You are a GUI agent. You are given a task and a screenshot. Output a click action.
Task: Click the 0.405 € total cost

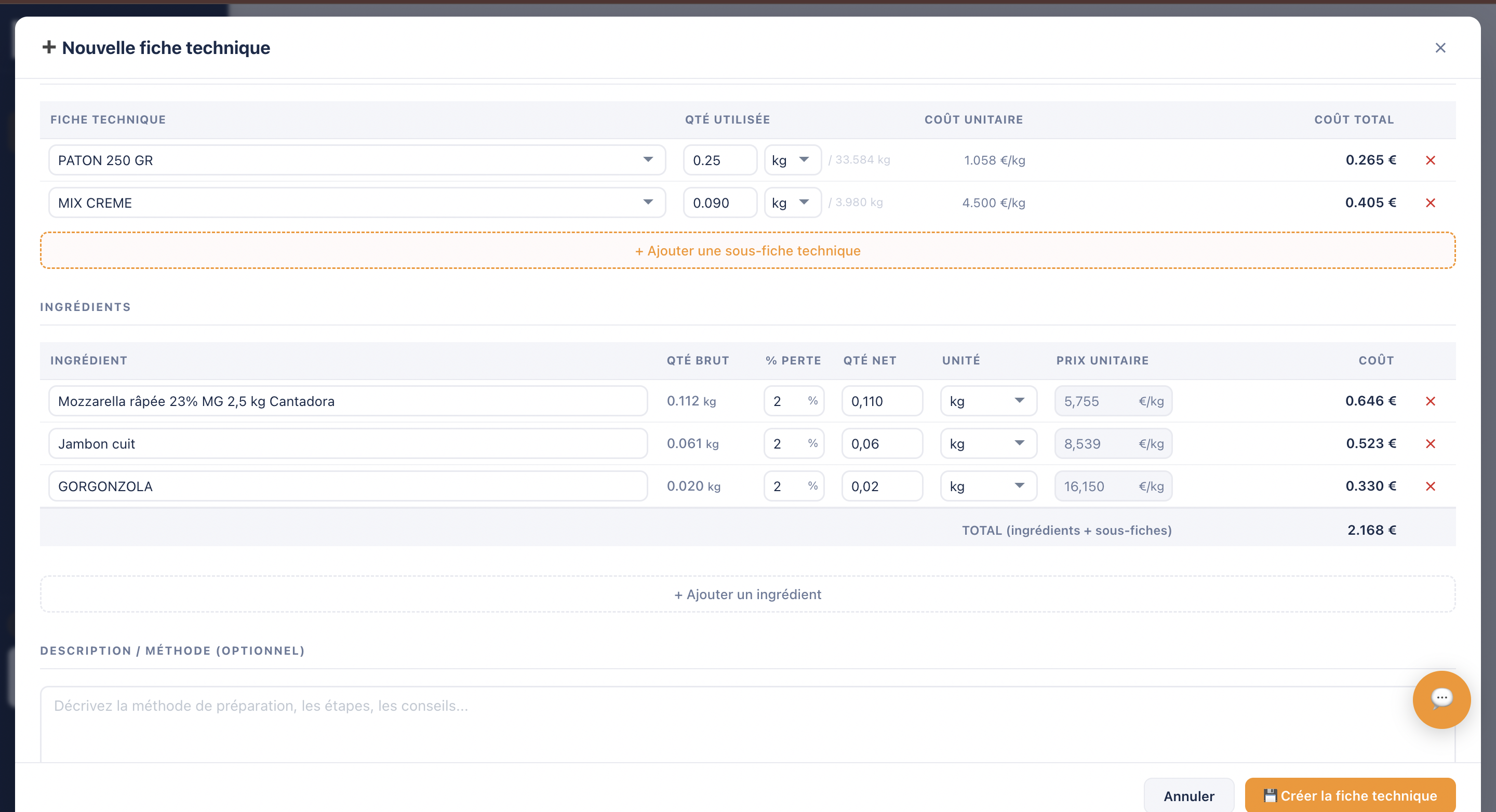click(x=1371, y=202)
